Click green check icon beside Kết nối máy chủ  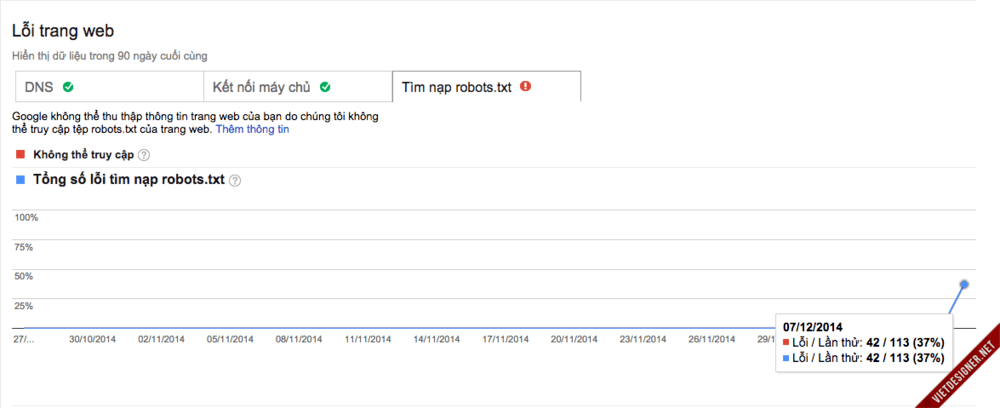(x=325, y=87)
